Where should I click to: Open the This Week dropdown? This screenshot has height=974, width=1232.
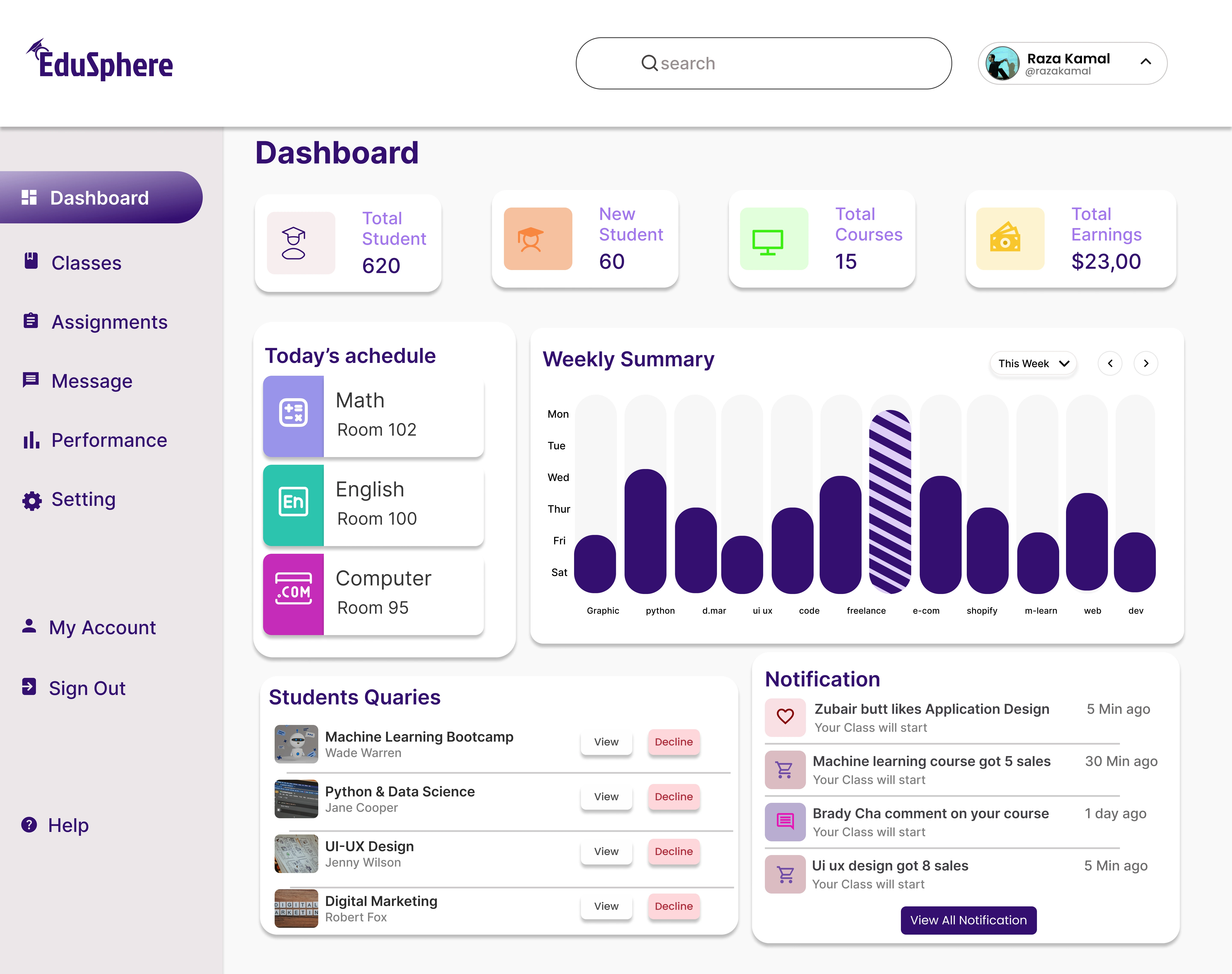(1034, 363)
